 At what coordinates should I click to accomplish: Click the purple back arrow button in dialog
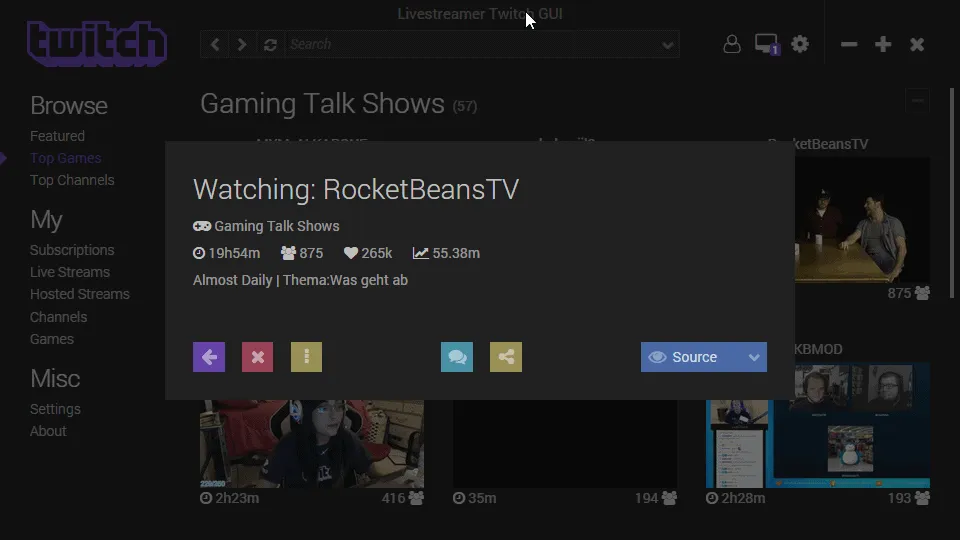(209, 357)
